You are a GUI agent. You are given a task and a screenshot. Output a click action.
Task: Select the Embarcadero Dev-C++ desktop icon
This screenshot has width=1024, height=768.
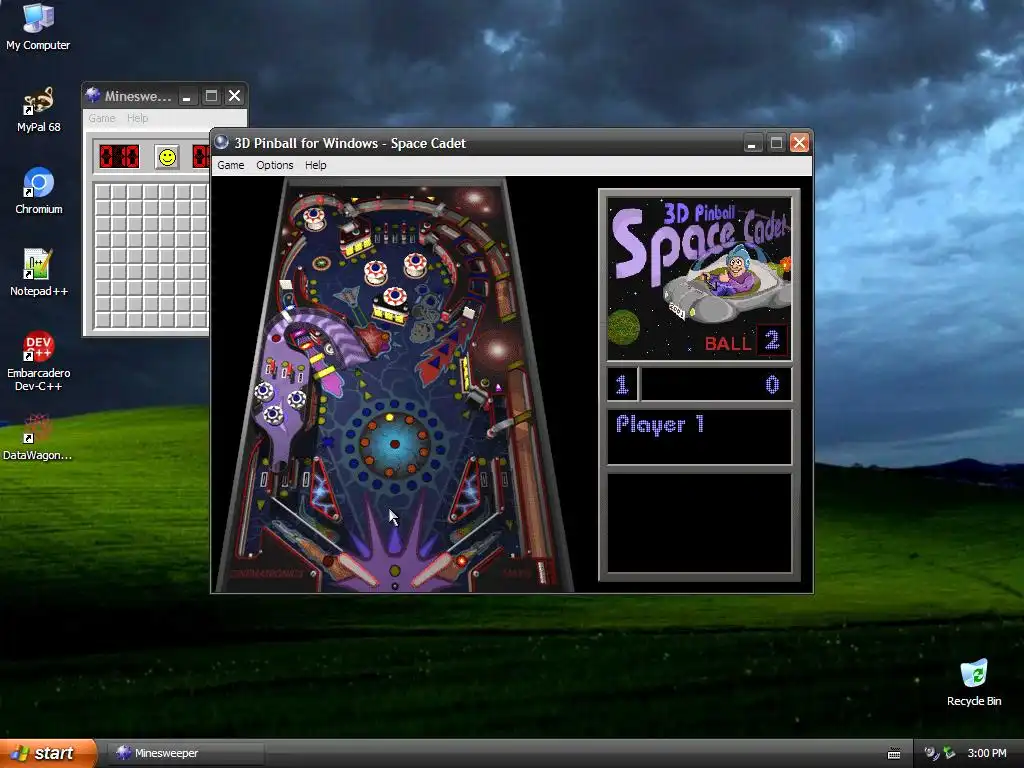[38, 361]
